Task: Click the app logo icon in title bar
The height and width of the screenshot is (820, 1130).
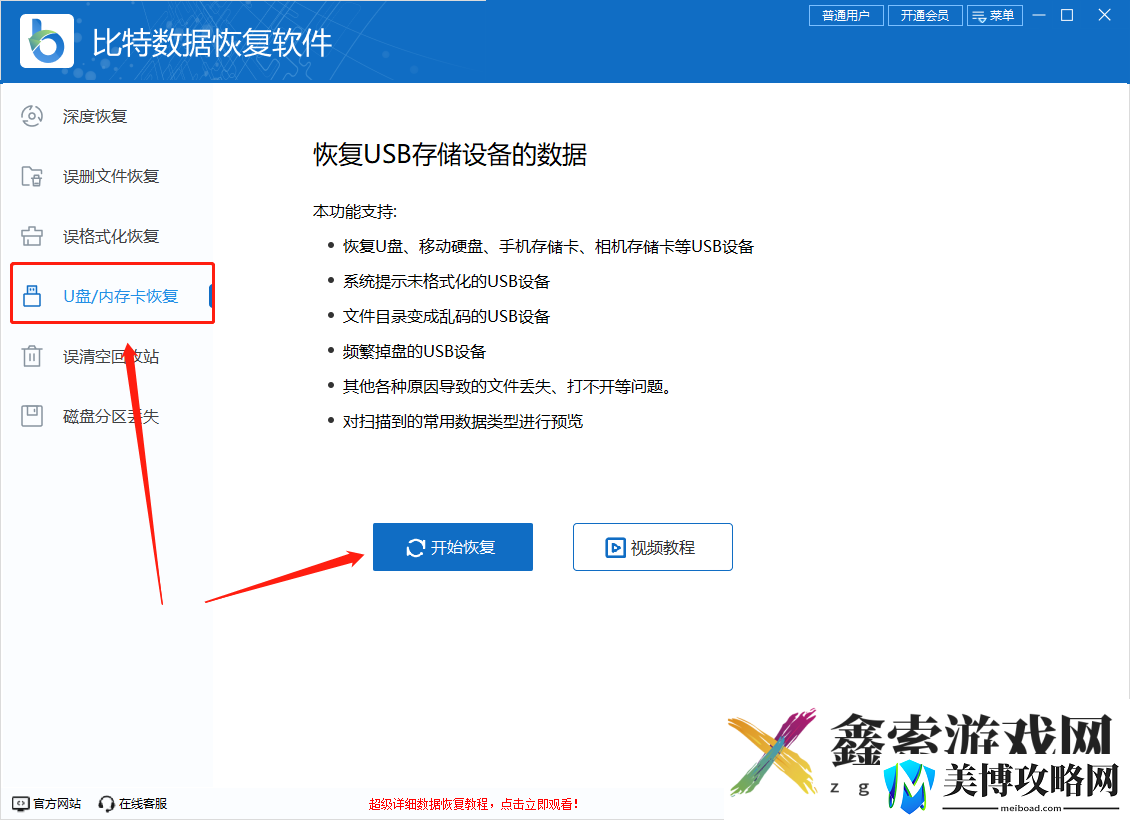Action: click(47, 41)
